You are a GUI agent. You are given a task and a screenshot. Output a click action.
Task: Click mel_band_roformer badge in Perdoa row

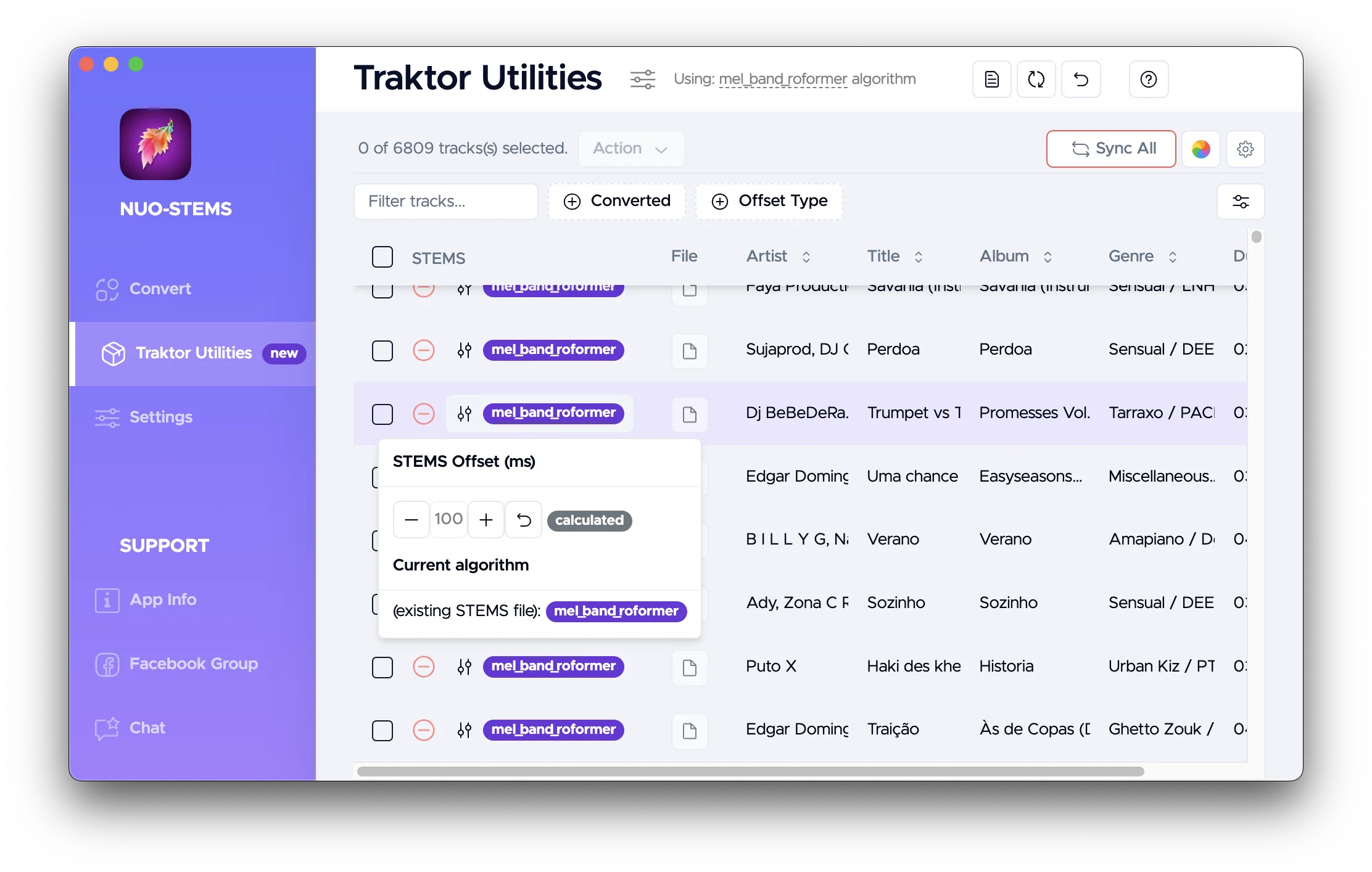point(553,350)
